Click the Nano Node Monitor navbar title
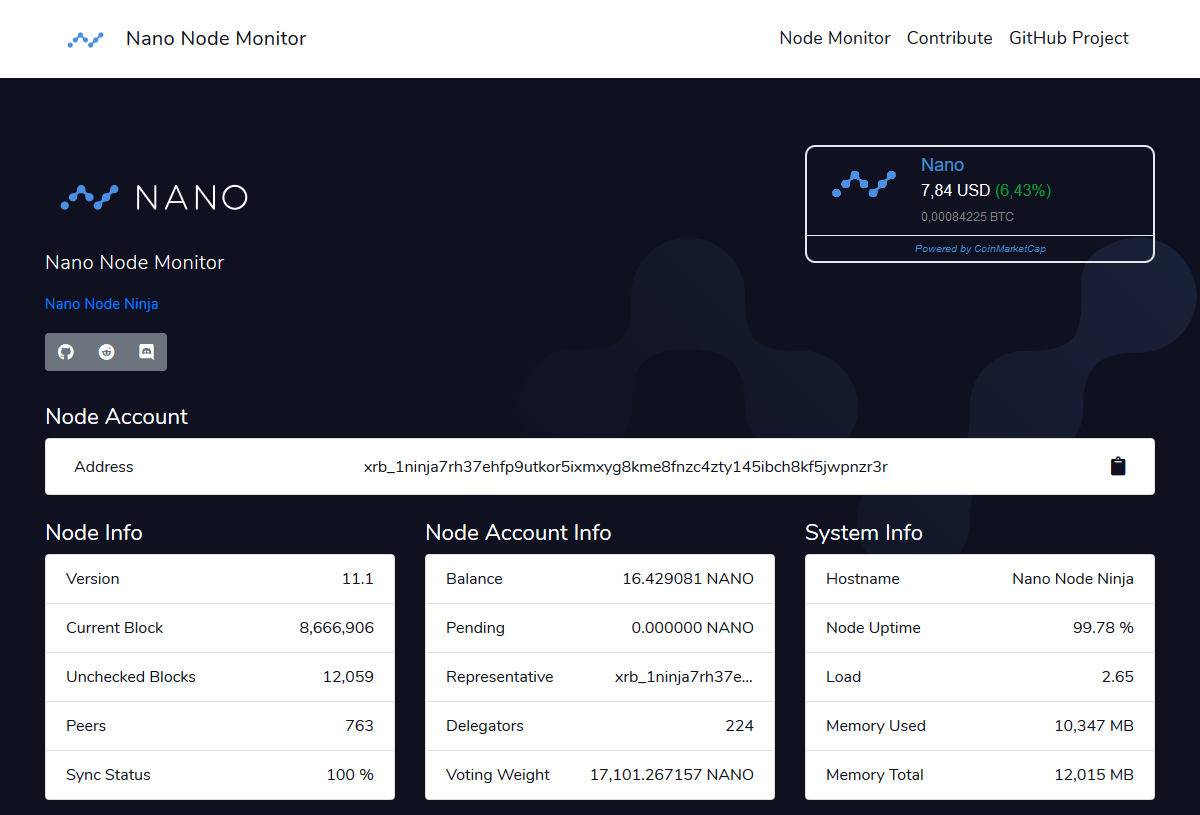This screenshot has width=1200, height=815. point(216,39)
